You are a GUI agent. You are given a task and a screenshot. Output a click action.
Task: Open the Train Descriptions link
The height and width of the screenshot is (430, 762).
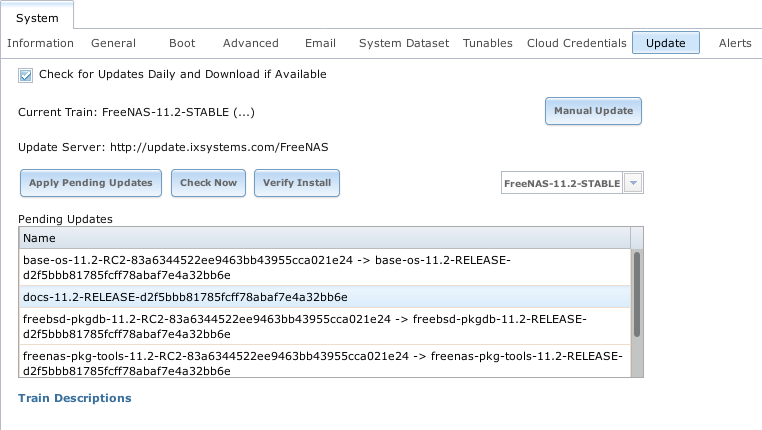pyautogui.click(x=74, y=398)
